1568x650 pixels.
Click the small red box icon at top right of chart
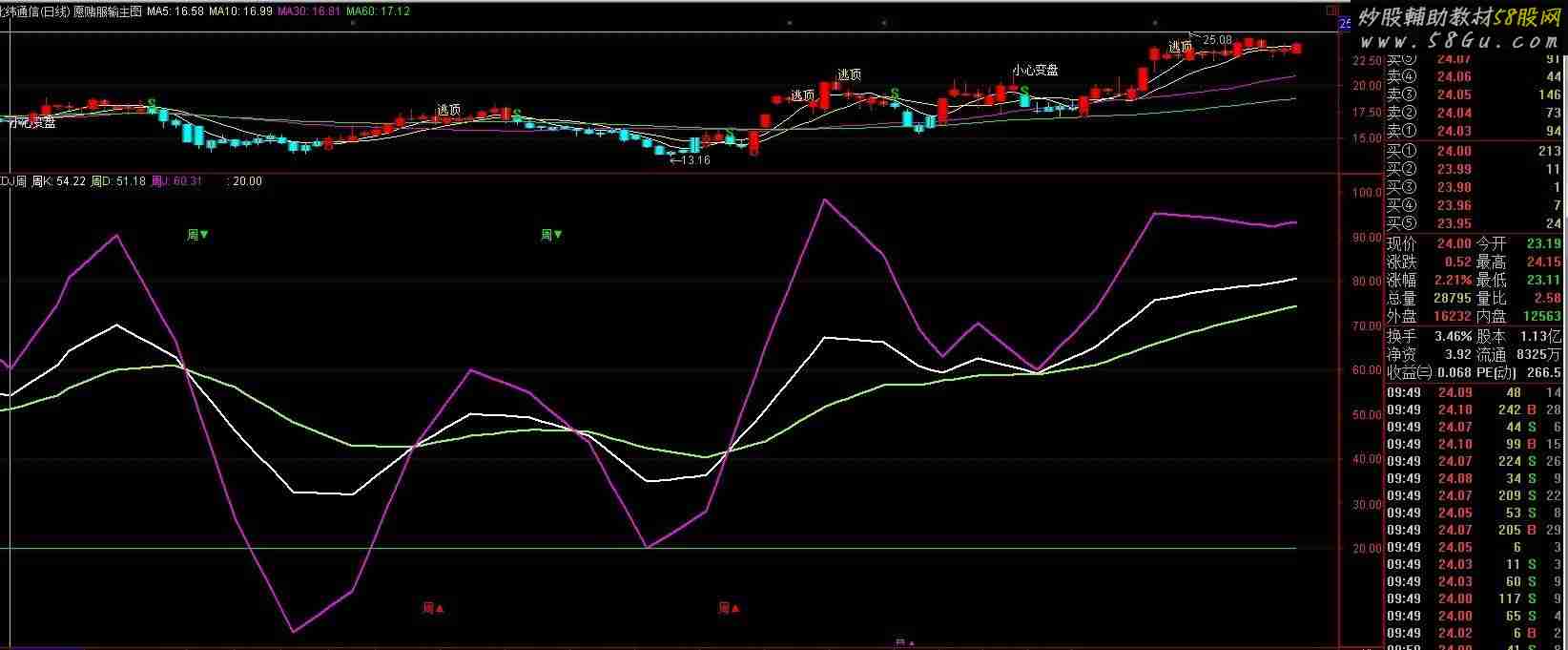[x=1331, y=10]
